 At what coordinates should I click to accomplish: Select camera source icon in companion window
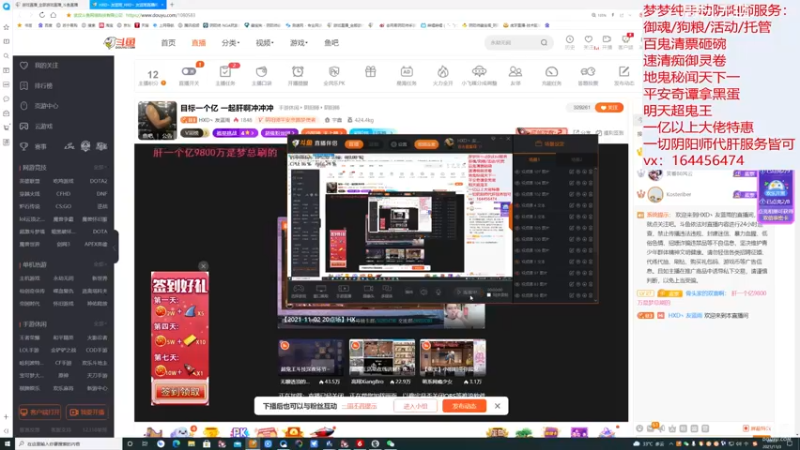[x=368, y=290]
